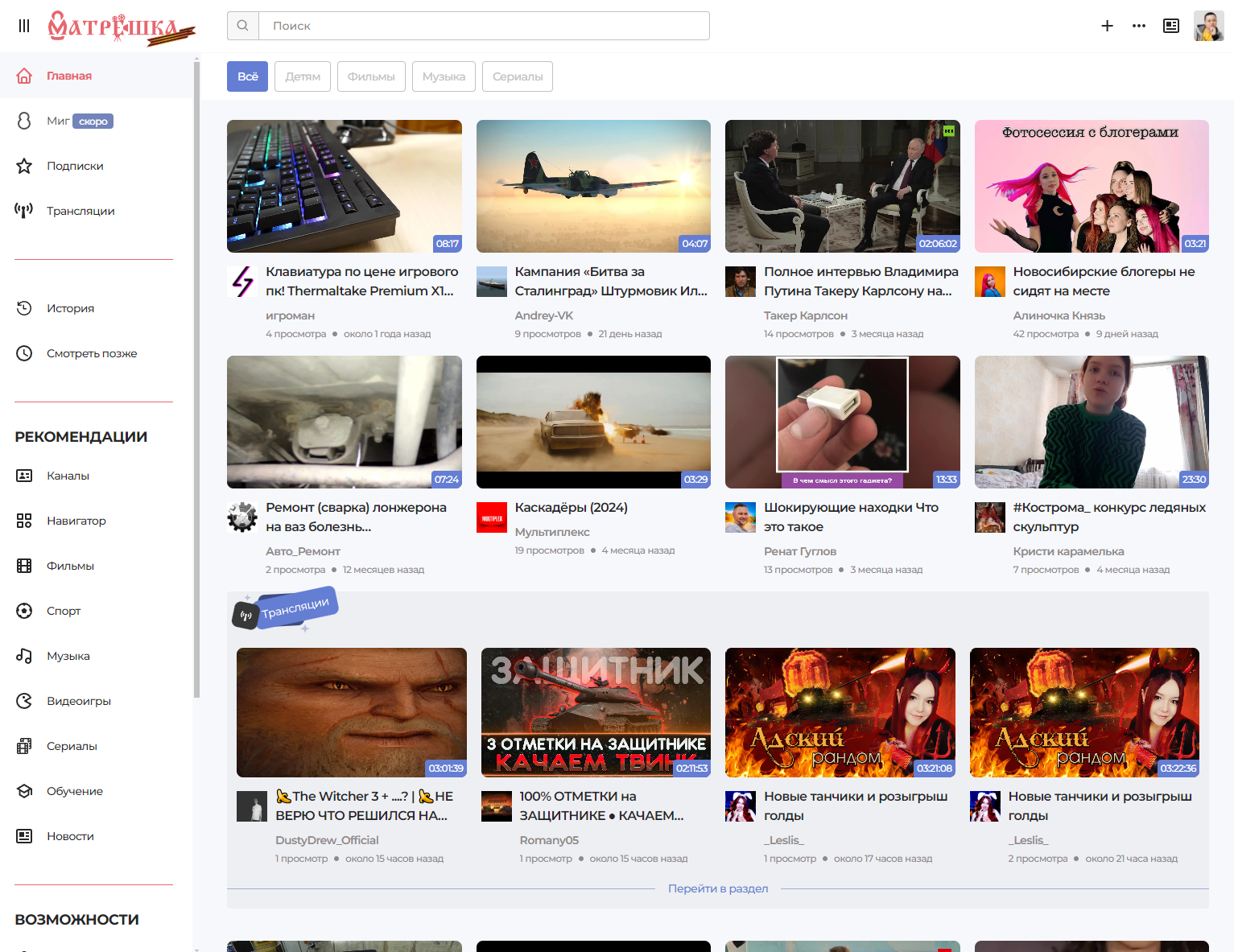Select the Музыка filter chip
The image size is (1234, 952).
point(444,76)
